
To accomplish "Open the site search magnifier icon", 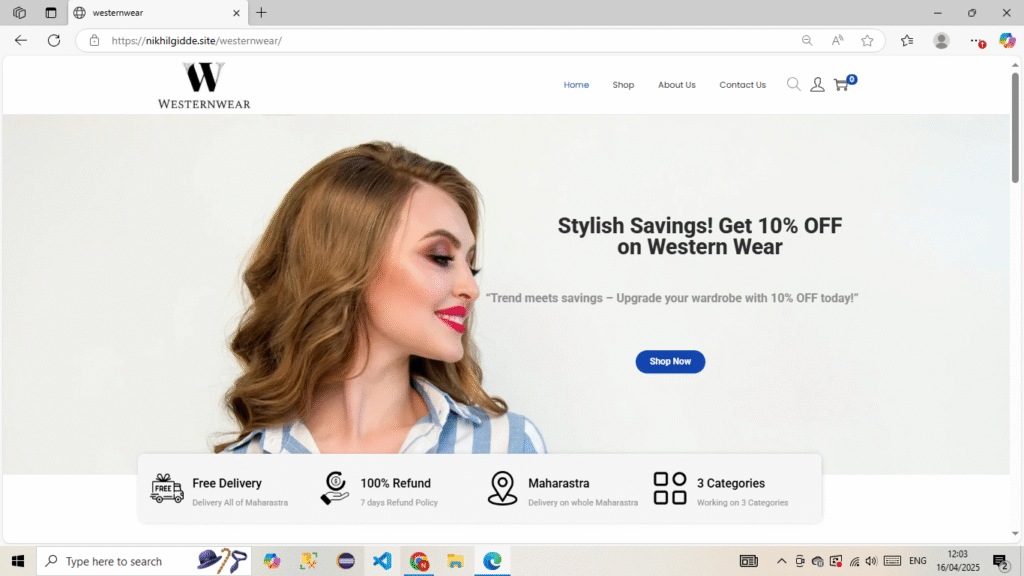I will (793, 85).
